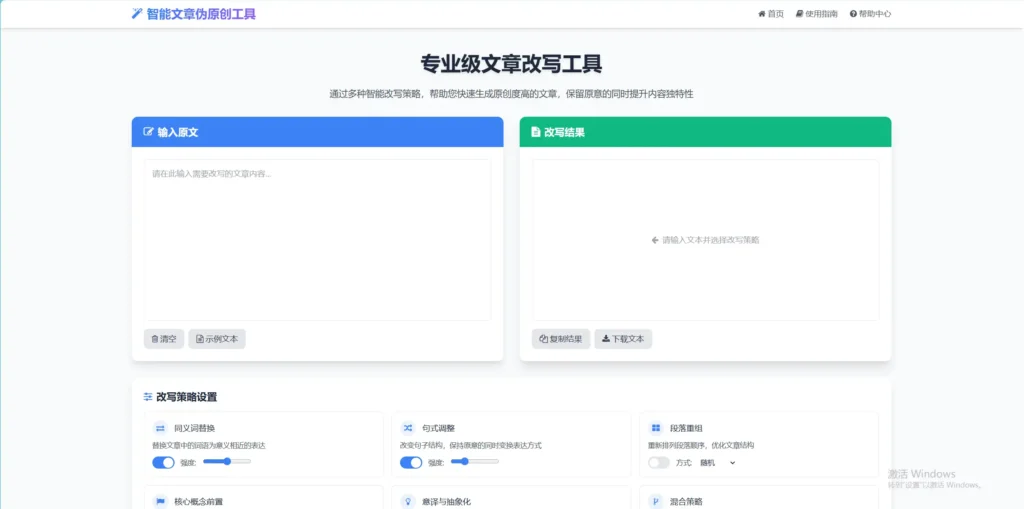The image size is (1024, 509).
Task: Click the magic wand logo icon
Action: coord(136,14)
